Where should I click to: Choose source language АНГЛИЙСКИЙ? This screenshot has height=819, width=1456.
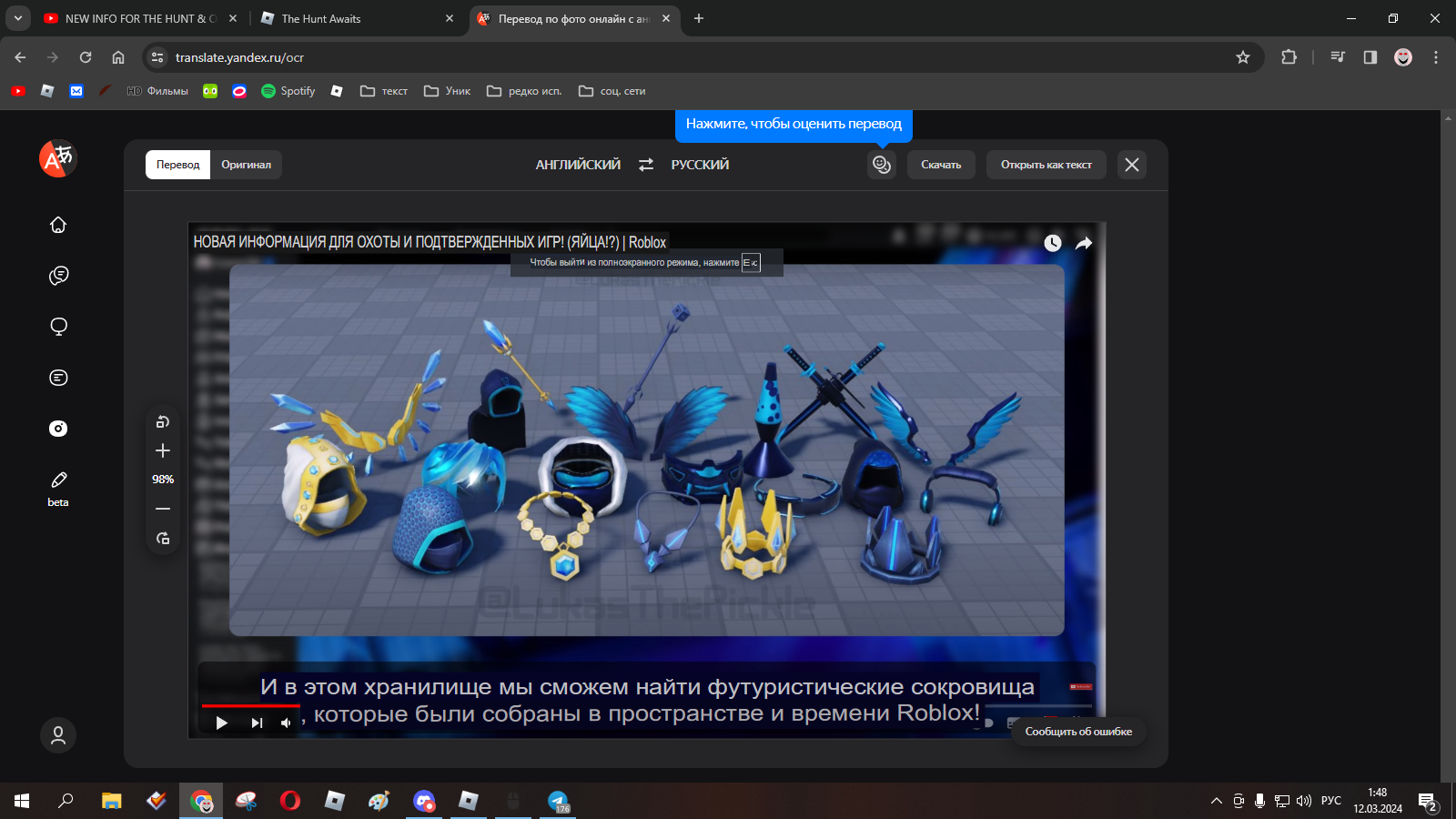coord(578,165)
